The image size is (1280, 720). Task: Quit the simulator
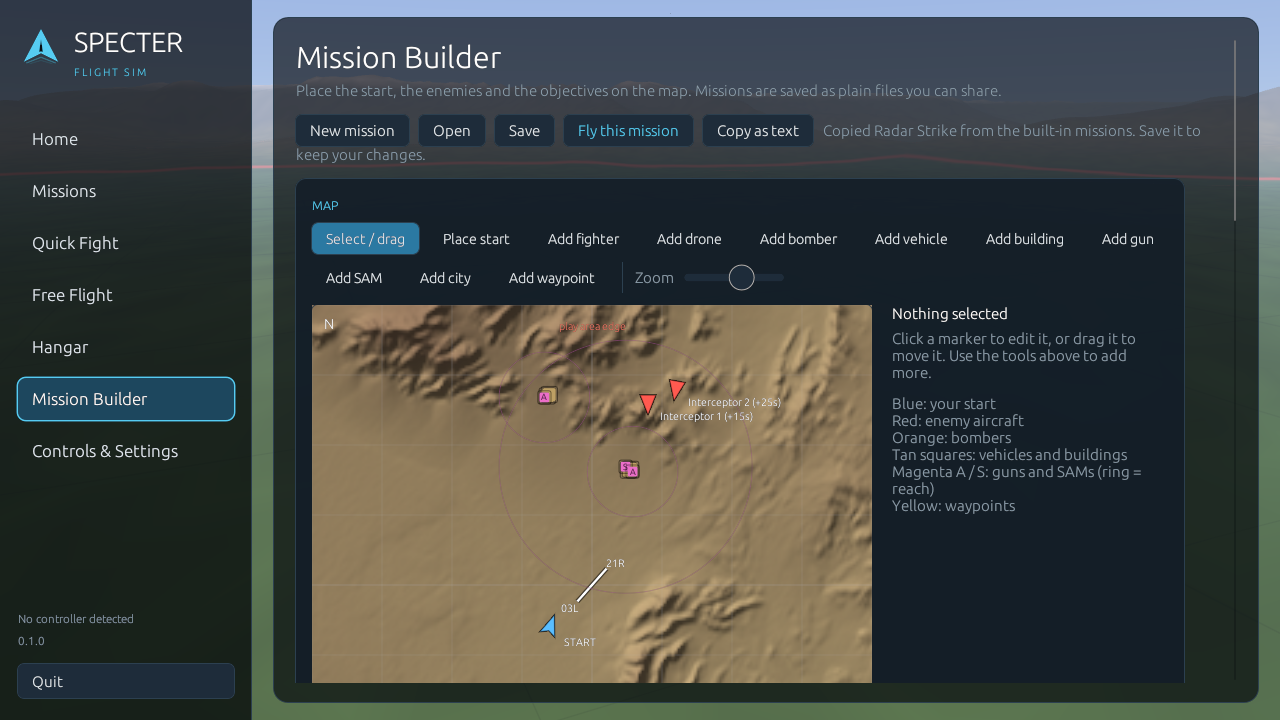[x=126, y=681]
